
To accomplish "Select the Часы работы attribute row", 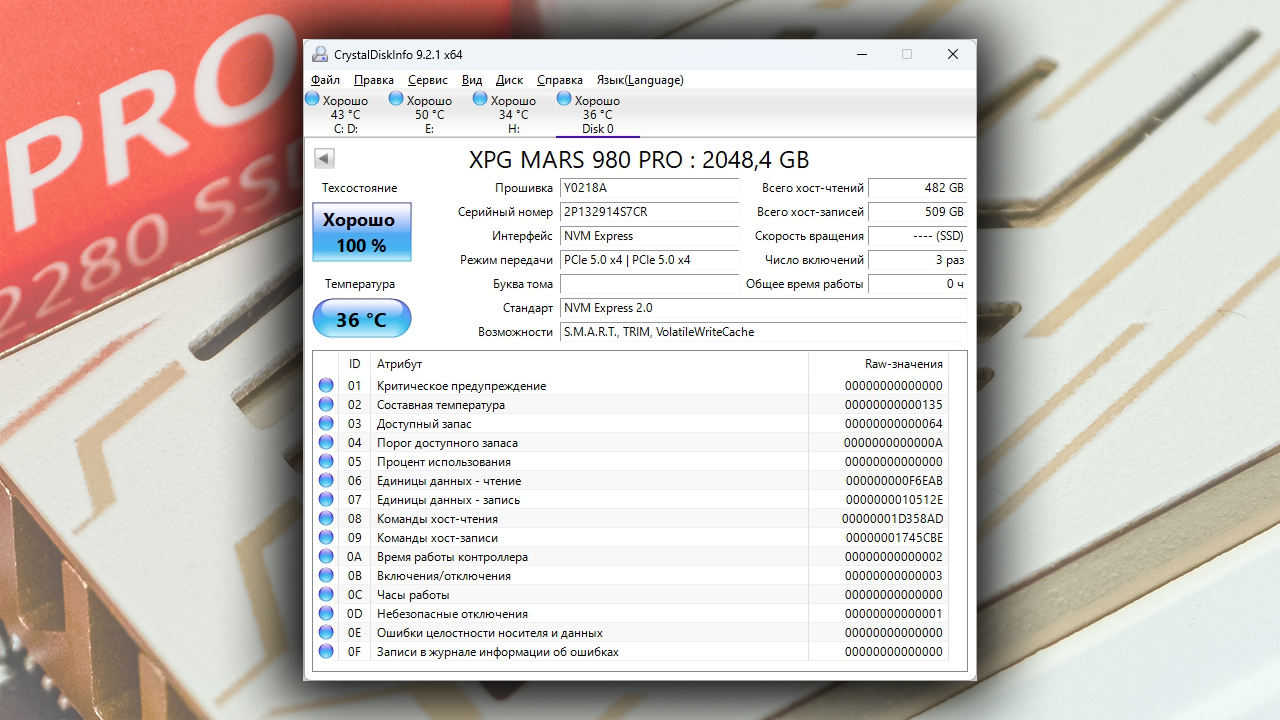I will (x=640, y=595).
